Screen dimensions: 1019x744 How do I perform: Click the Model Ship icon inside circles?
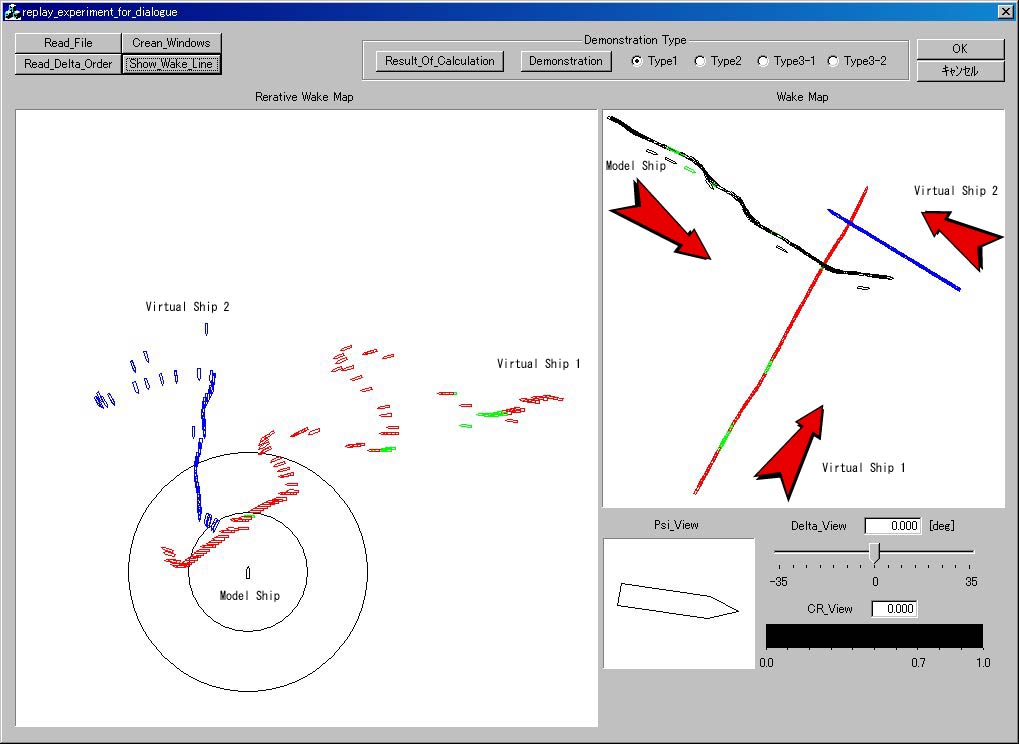pos(248,572)
